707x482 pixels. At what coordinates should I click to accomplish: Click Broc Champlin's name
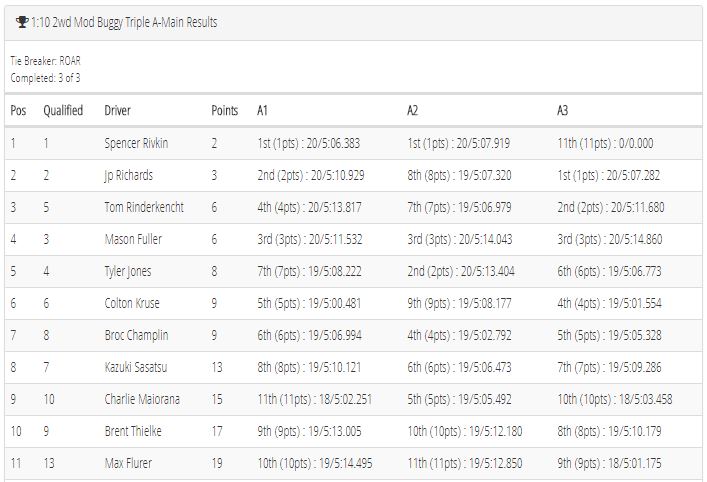[x=136, y=335]
